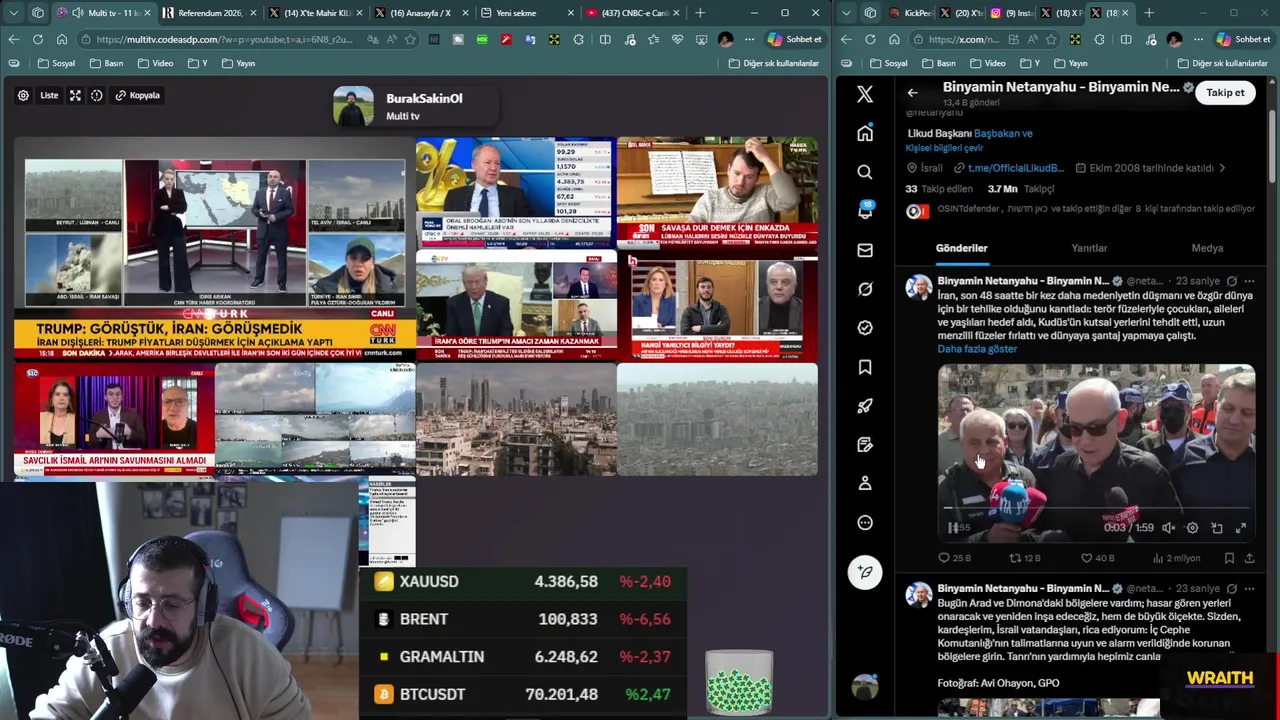Open verified badge icon in X sidebar
The image size is (1280, 720).
tap(865, 328)
